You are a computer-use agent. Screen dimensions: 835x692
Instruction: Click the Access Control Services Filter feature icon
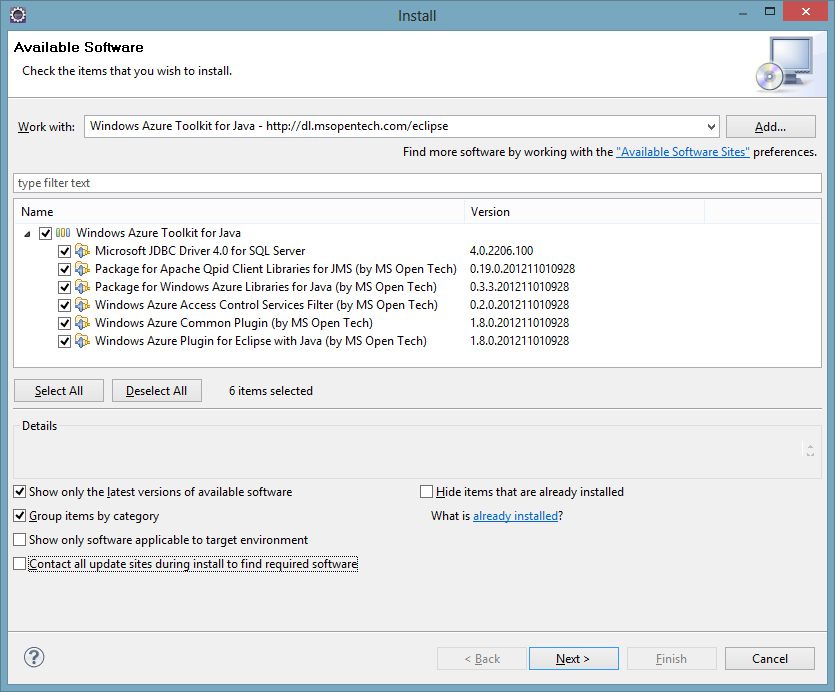83,305
